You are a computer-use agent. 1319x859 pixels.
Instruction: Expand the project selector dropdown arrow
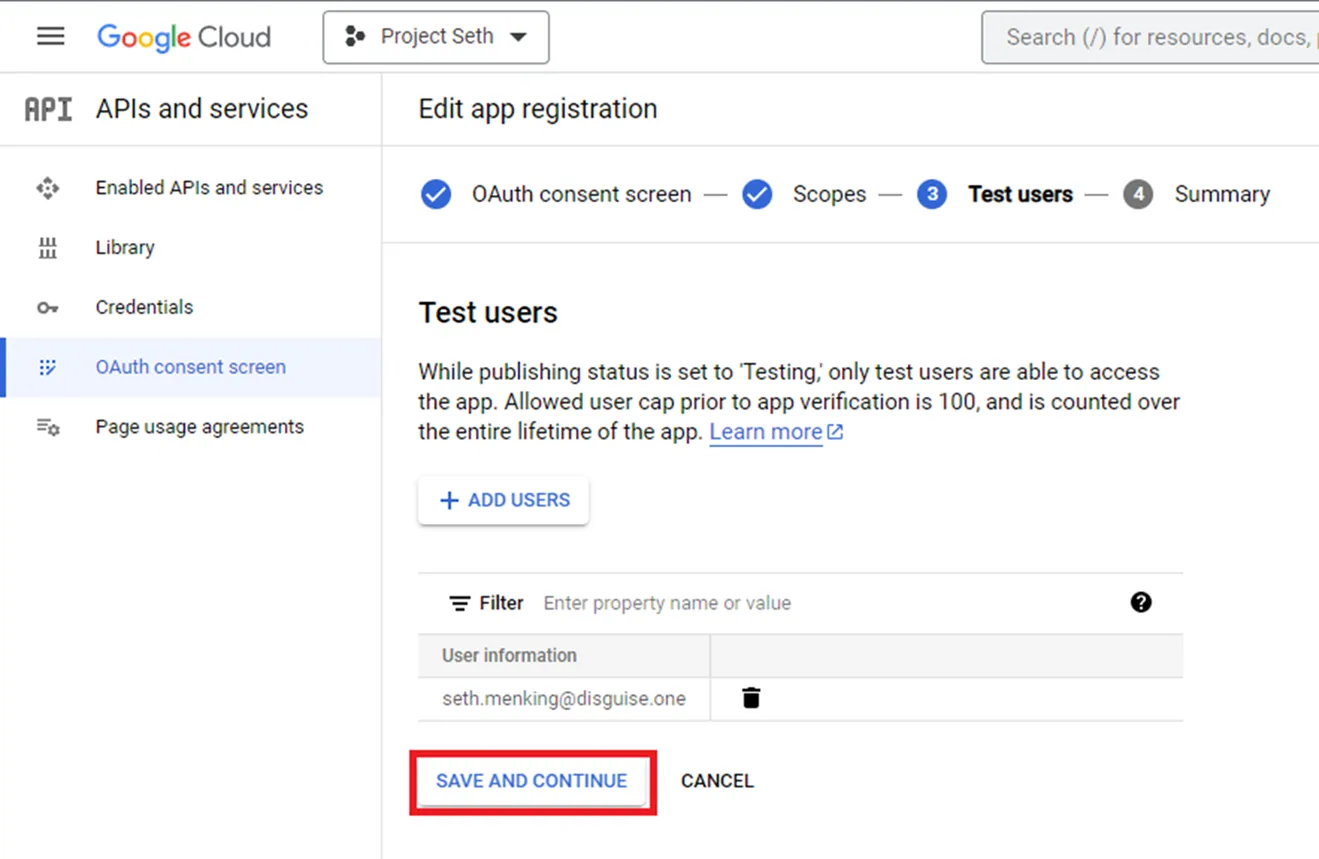pos(519,36)
